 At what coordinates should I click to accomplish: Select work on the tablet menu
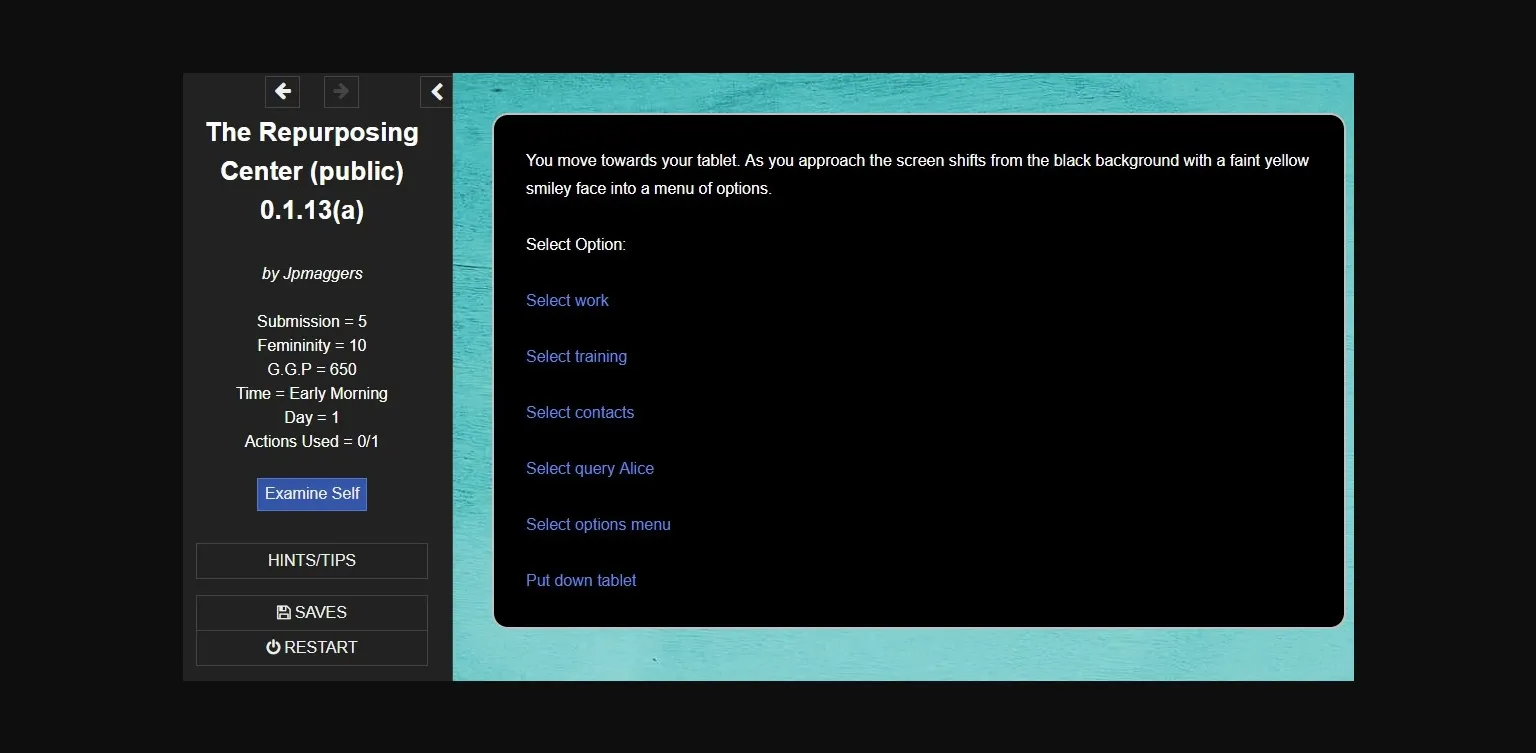[567, 300]
